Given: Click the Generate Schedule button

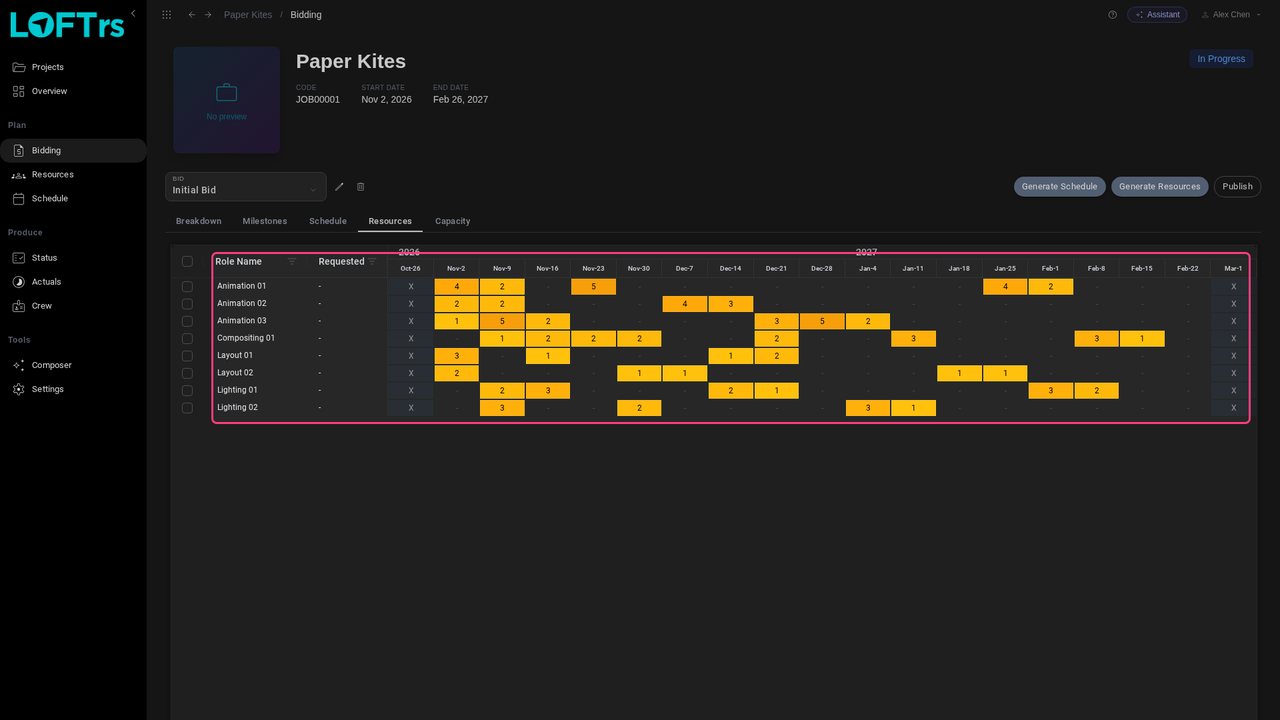Looking at the screenshot, I should pyautogui.click(x=1060, y=187).
